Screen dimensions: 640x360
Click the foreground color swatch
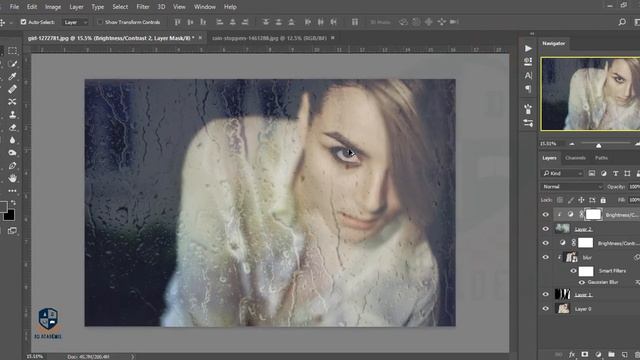(3, 207)
